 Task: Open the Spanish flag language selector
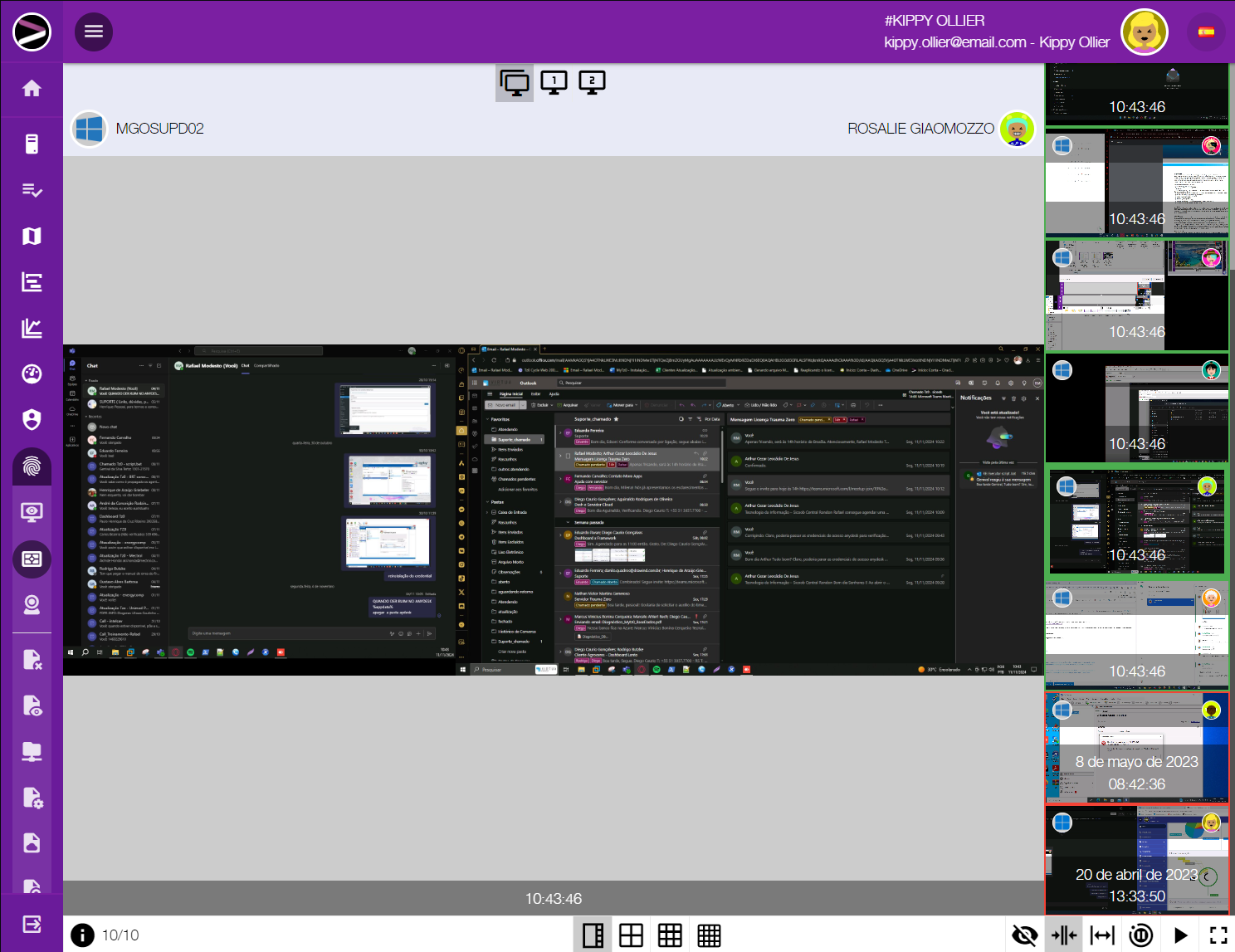(1206, 32)
